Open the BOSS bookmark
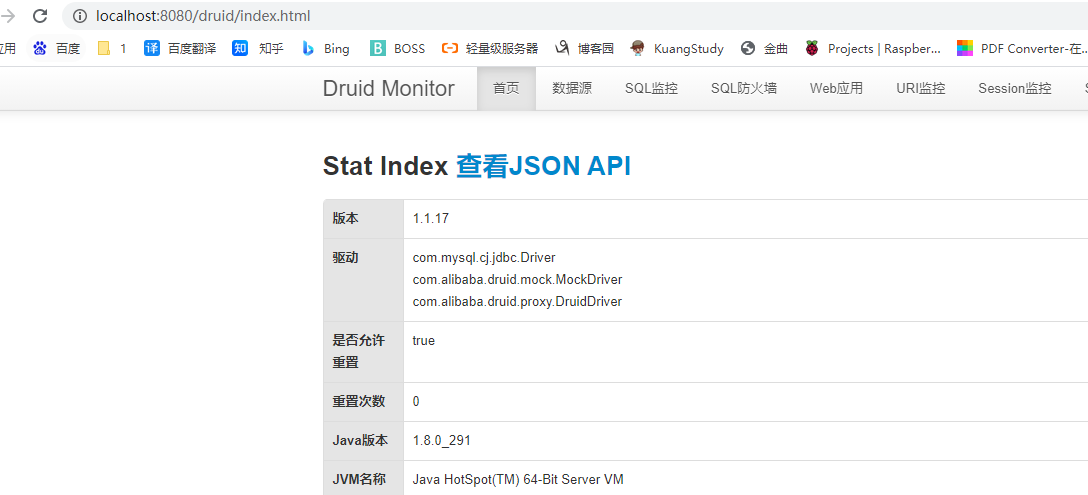This screenshot has width=1088, height=495. click(x=398, y=49)
